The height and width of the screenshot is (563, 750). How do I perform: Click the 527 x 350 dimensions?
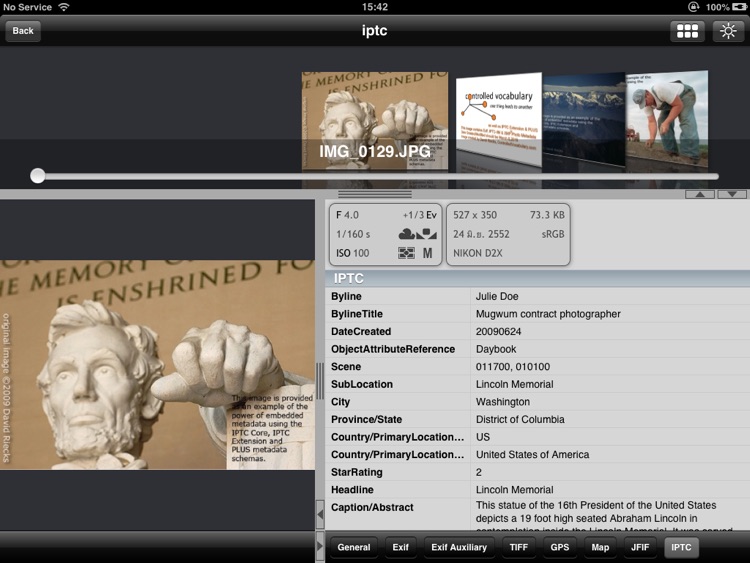coord(475,215)
